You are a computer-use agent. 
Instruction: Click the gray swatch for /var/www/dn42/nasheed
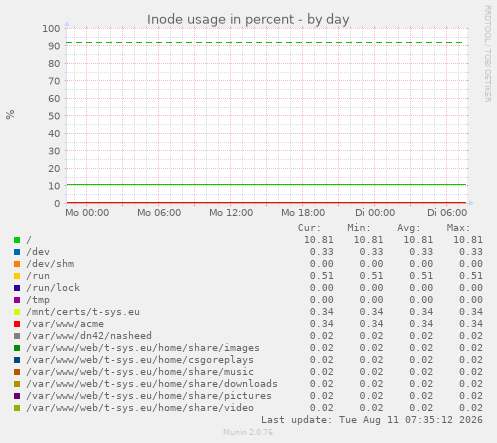[17, 336]
